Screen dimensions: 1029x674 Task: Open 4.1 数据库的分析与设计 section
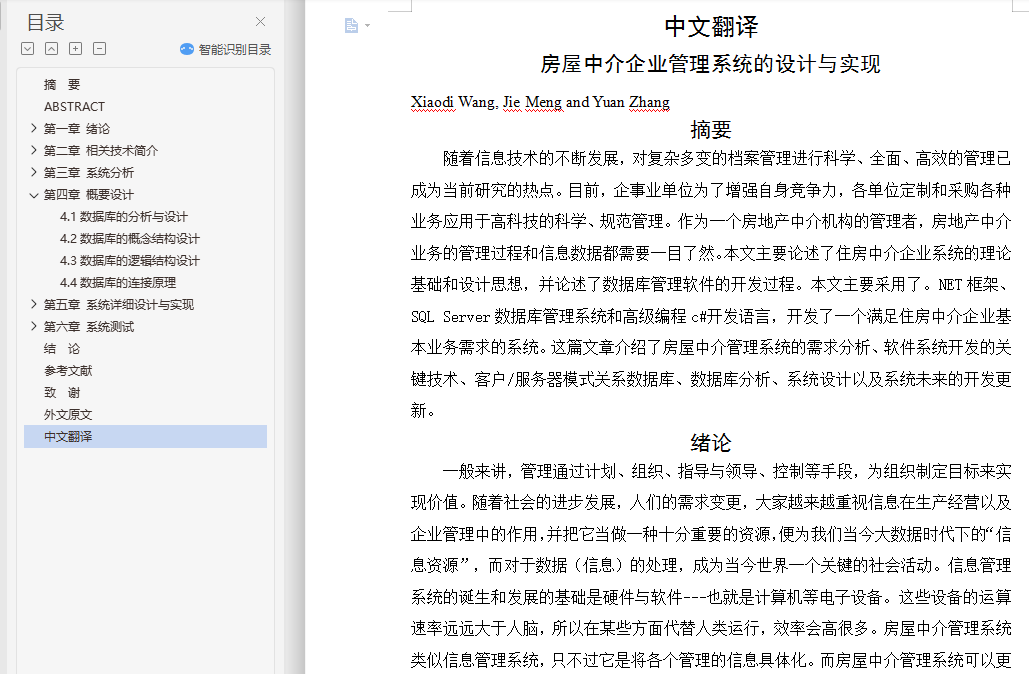click(123, 217)
